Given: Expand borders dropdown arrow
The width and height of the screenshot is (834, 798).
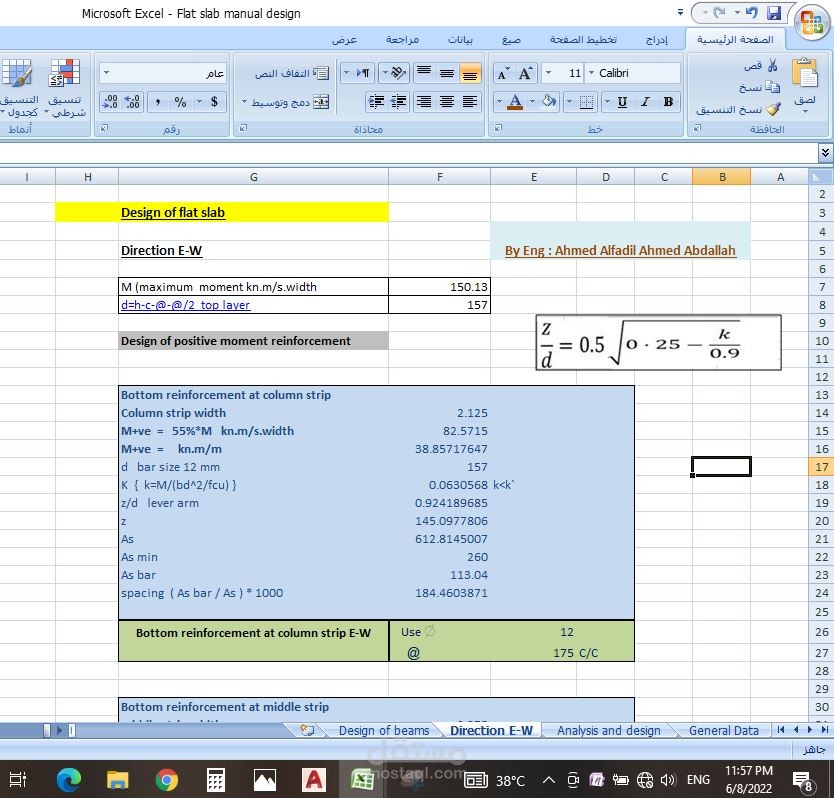Looking at the screenshot, I should 569,102.
